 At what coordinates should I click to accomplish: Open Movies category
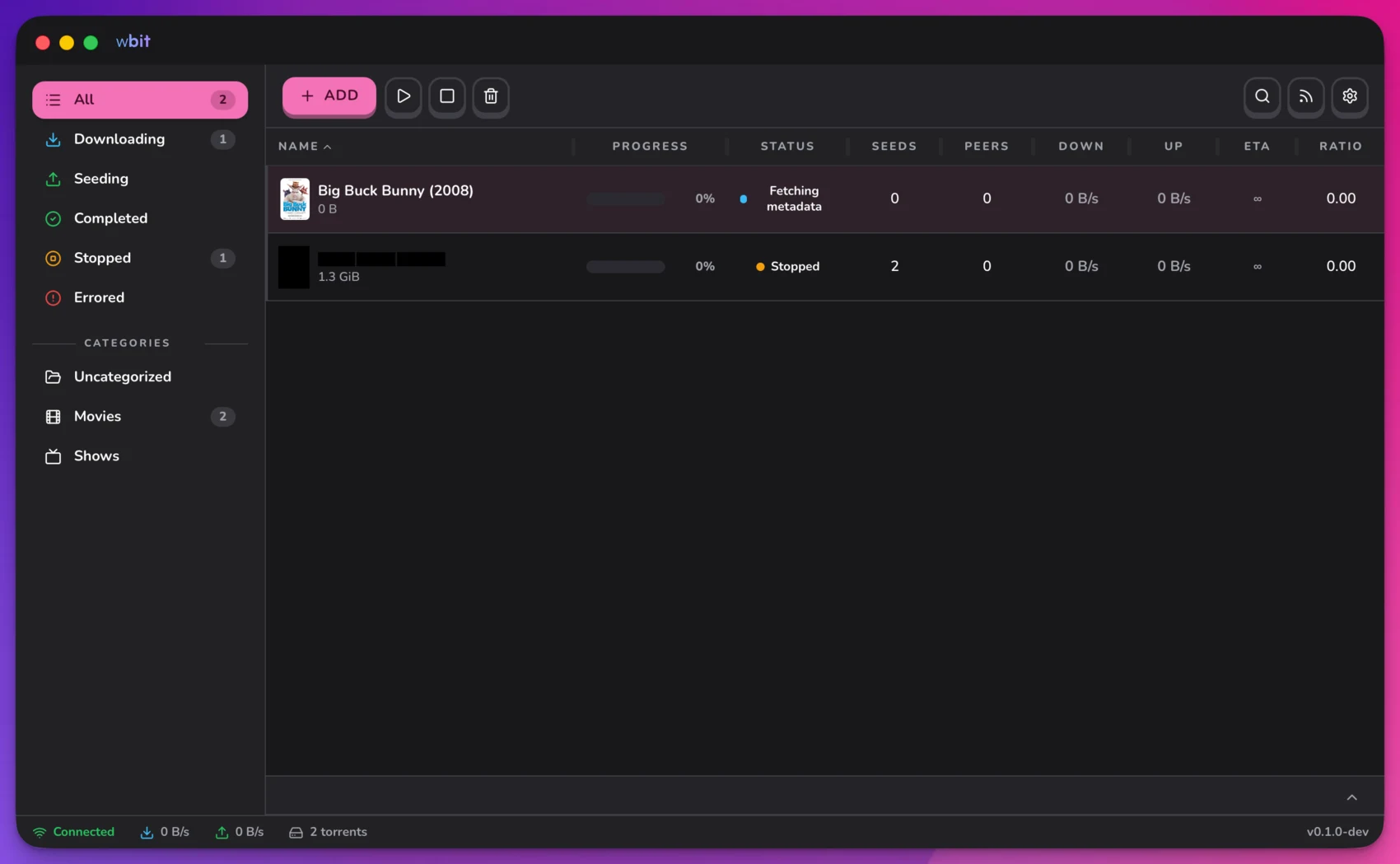click(x=140, y=416)
